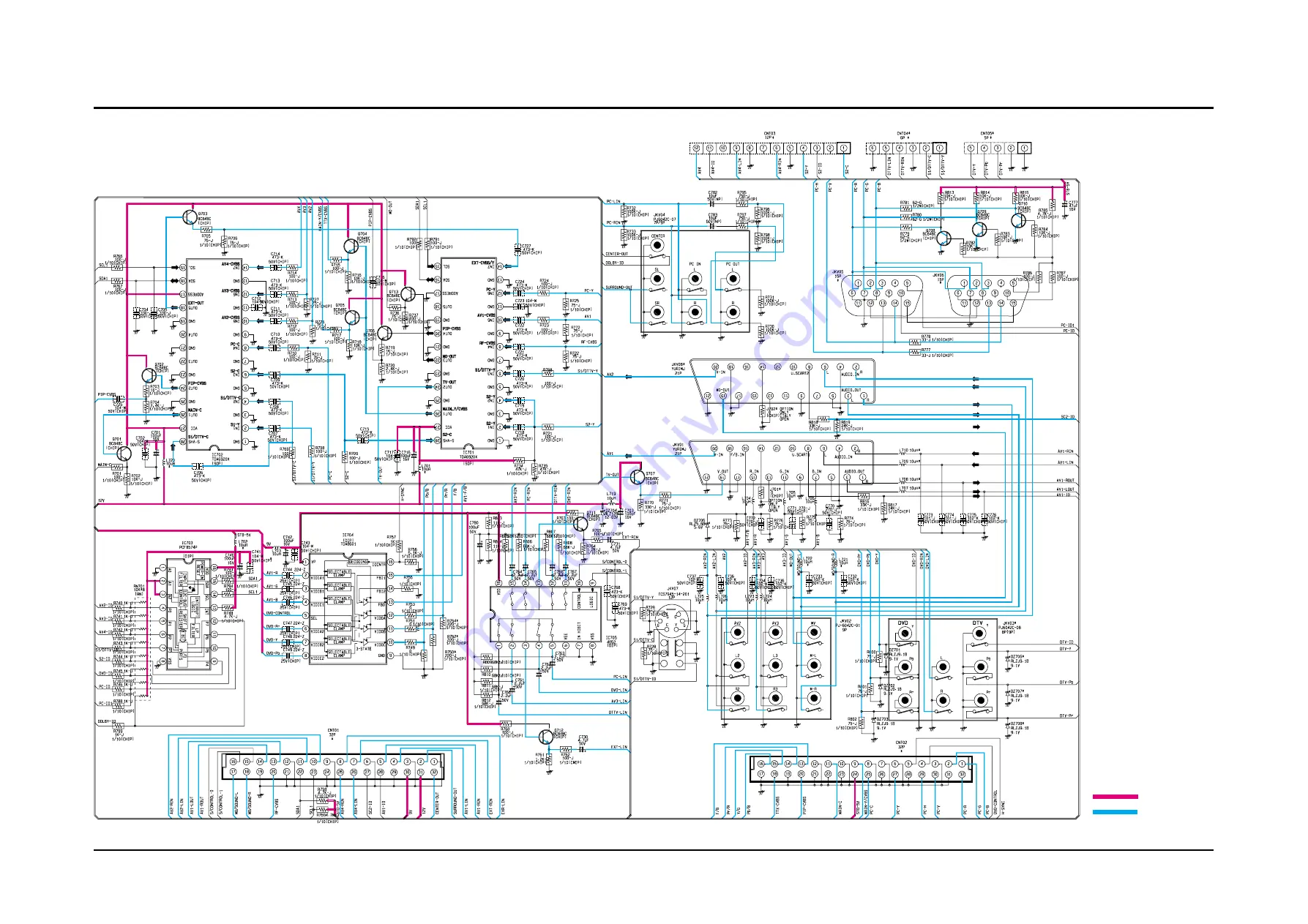Click the DVD Y input jack
This screenshot has width=1308, height=924.
(905, 634)
